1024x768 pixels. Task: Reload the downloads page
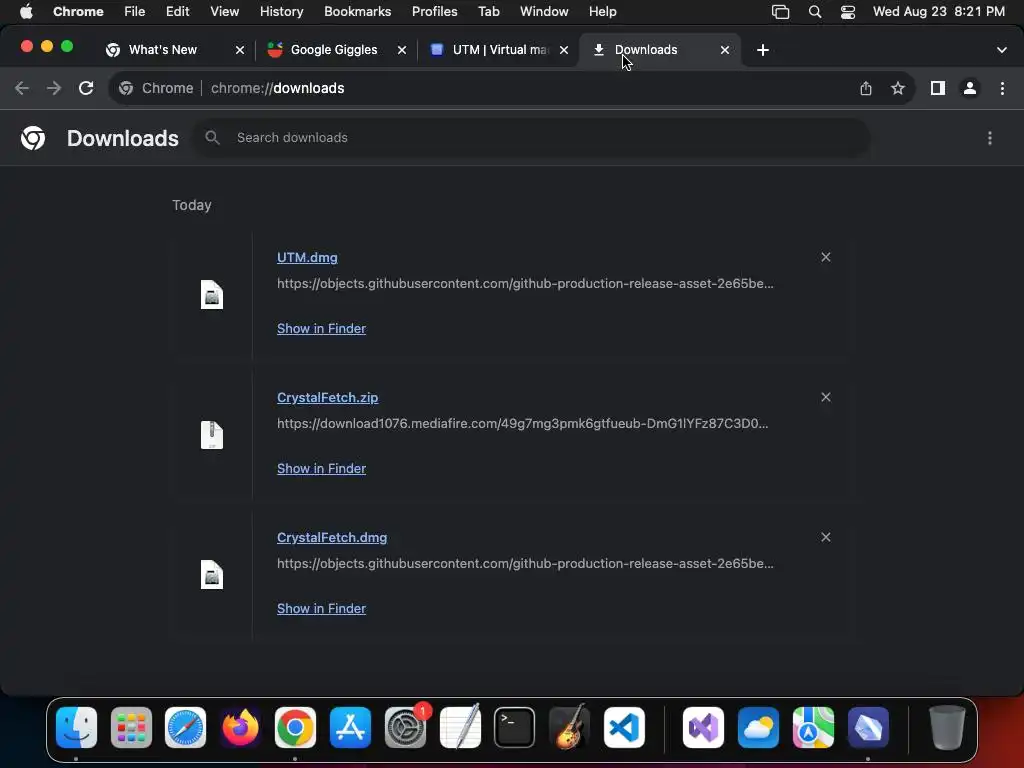coord(86,88)
